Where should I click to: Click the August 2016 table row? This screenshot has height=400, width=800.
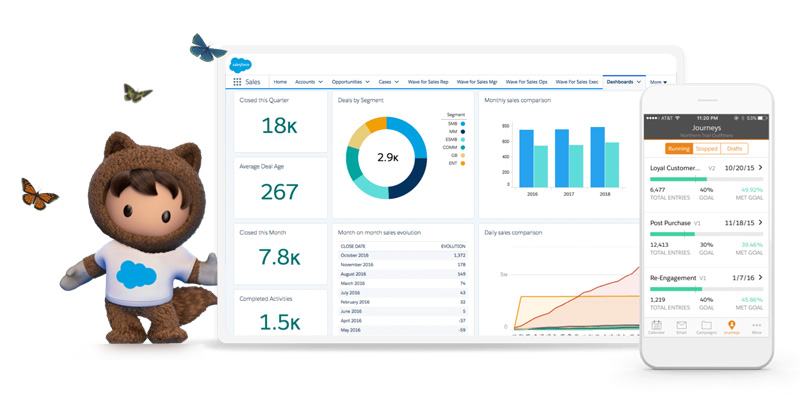[403, 273]
